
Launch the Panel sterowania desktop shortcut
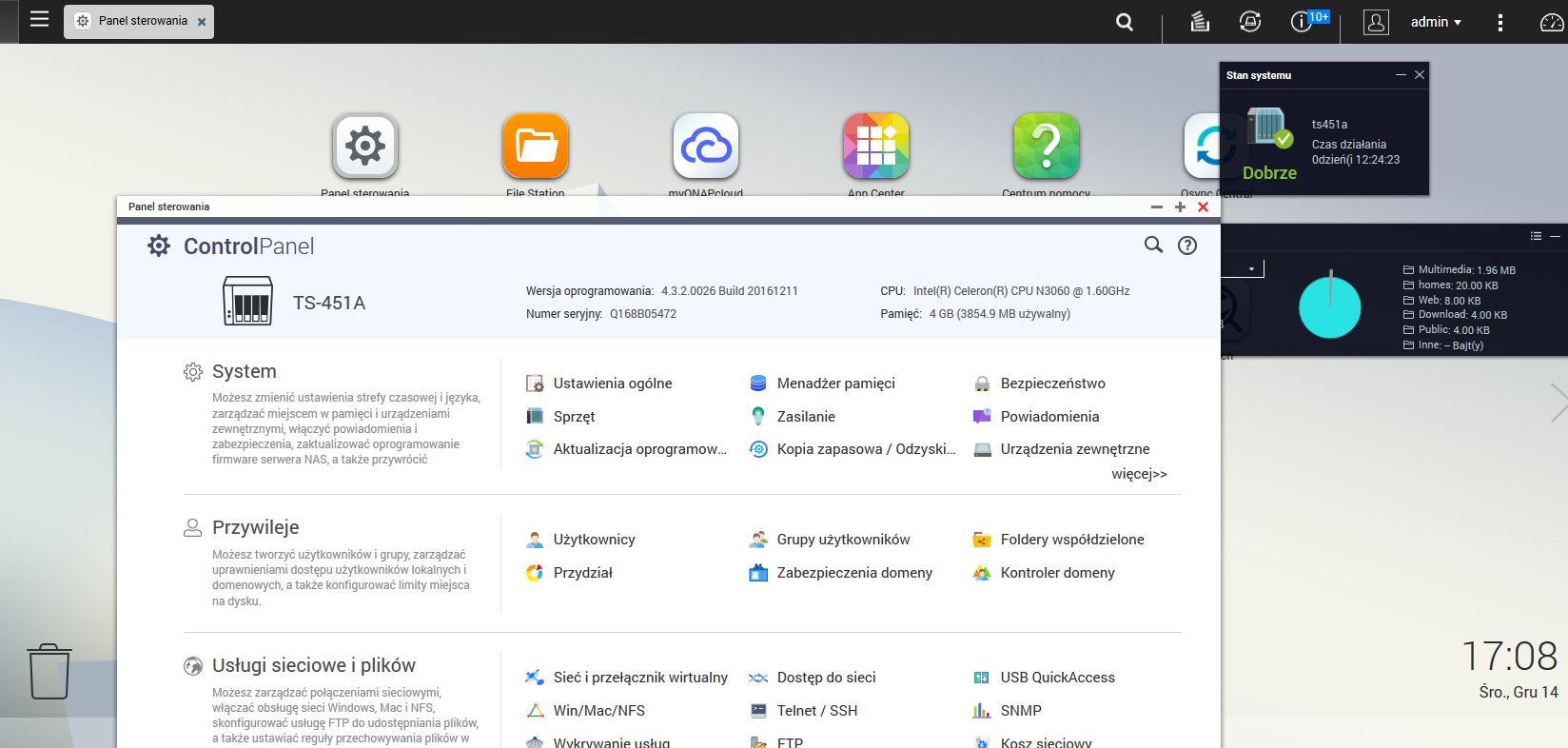(365, 146)
